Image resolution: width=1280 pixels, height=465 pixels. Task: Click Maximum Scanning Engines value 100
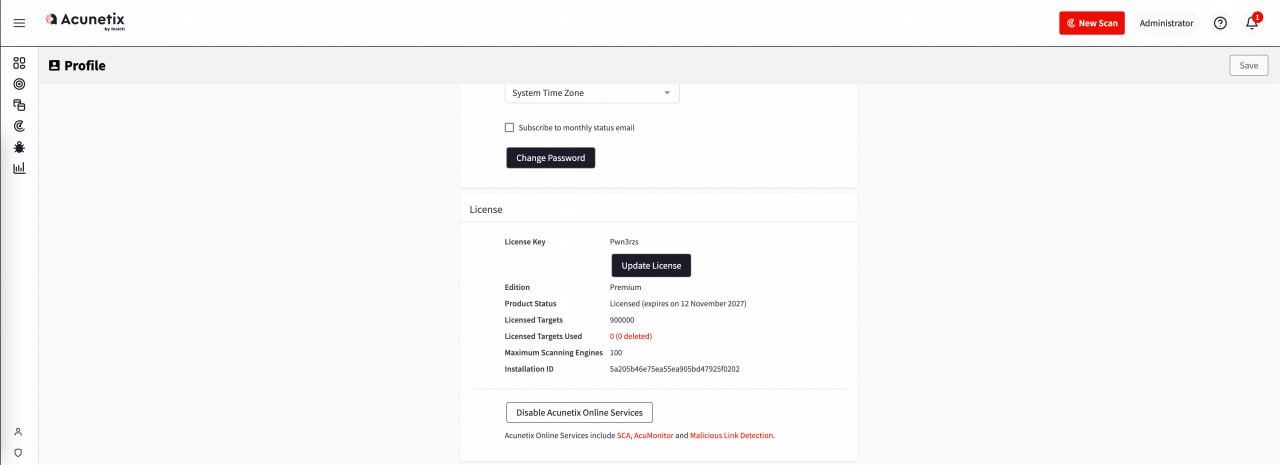tap(616, 353)
